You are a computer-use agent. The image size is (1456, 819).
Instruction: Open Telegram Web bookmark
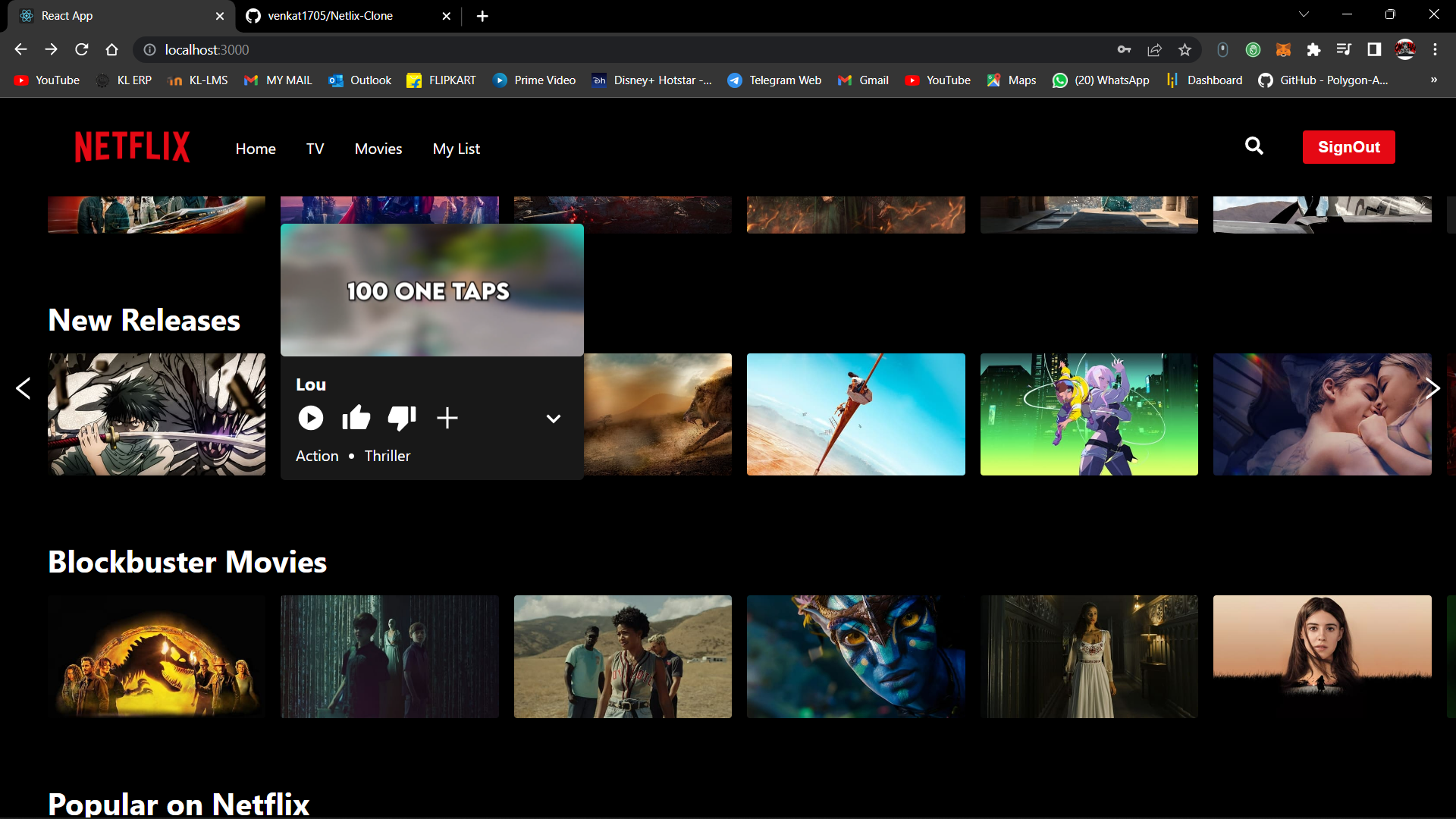[774, 80]
